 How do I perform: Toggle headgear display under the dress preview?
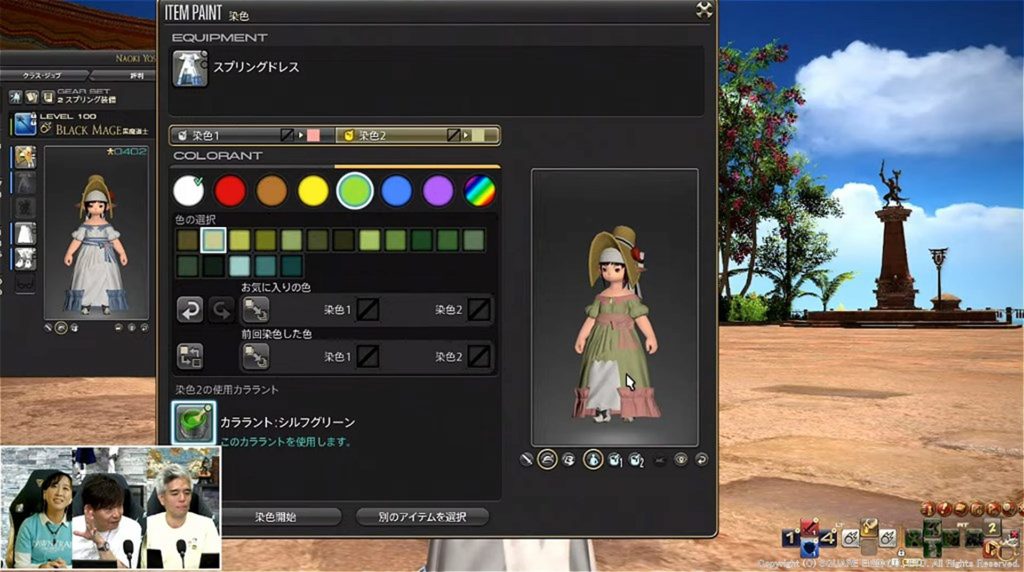coord(547,460)
